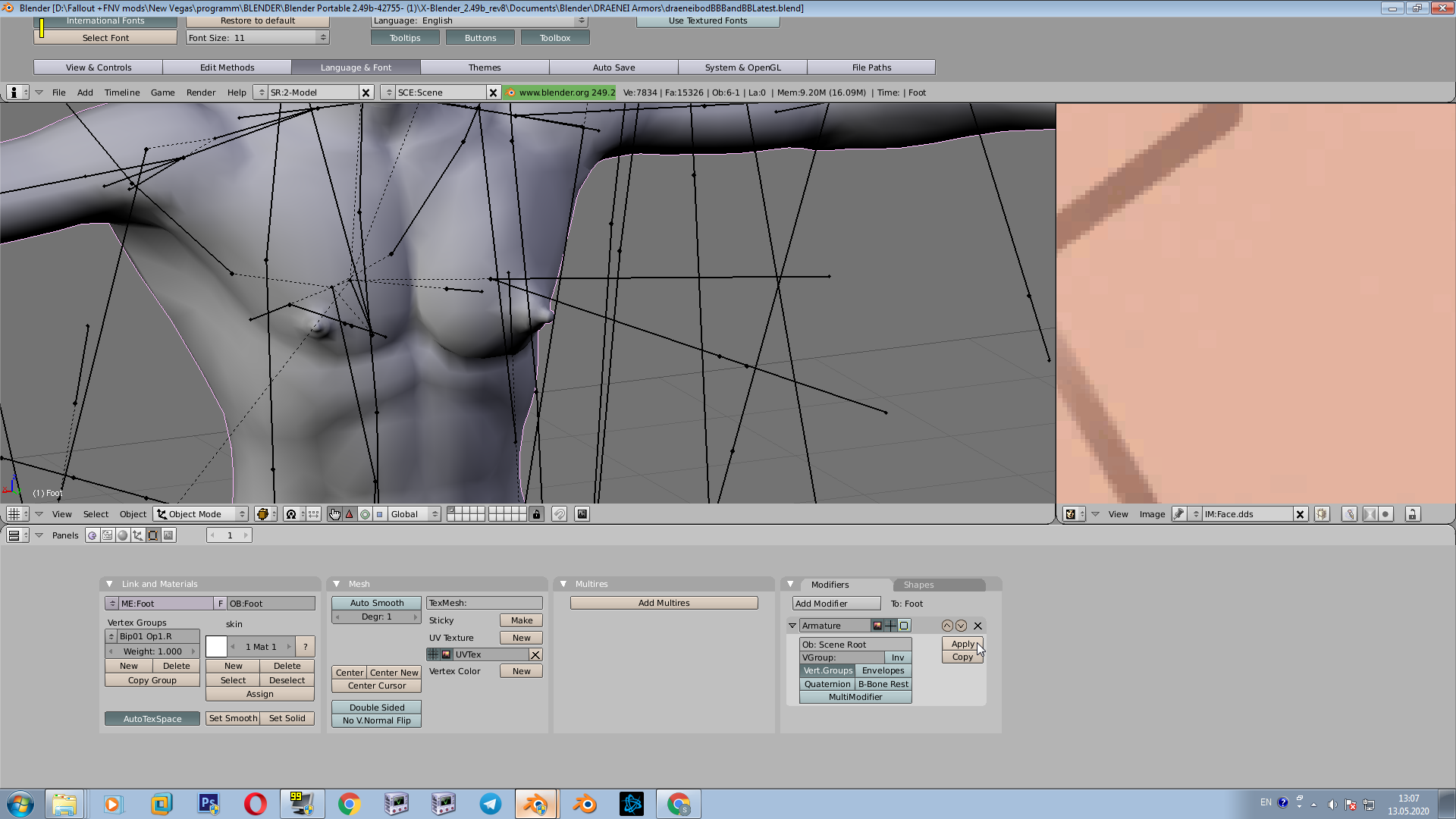Toggle Armature modifier render visibility
The image size is (1456, 819).
(877, 626)
